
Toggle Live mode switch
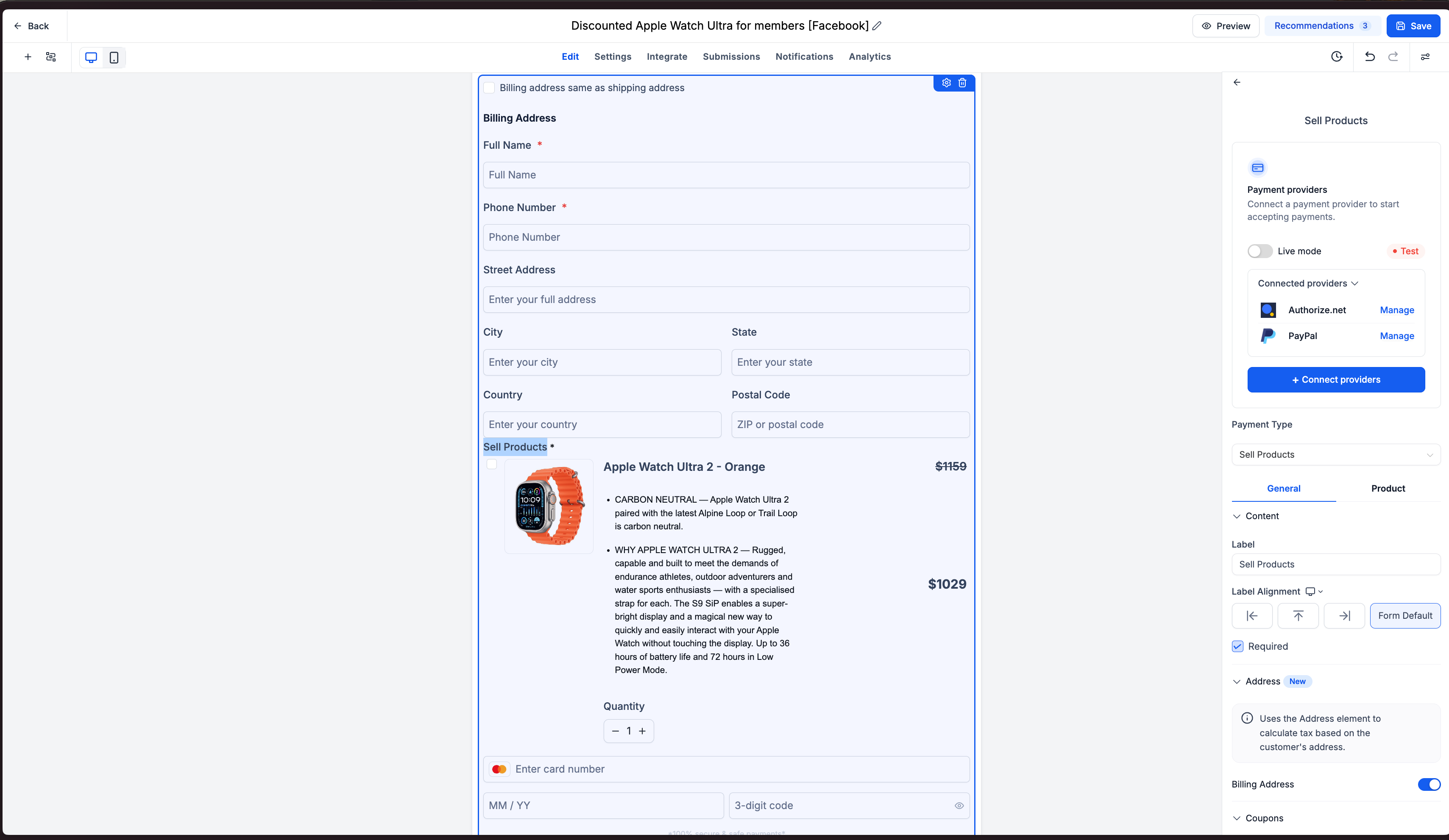coord(1259,251)
